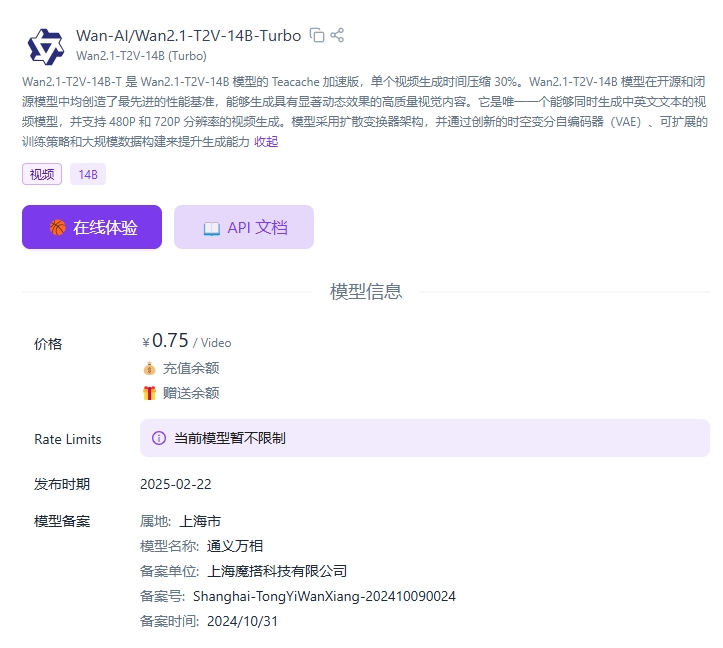Copy the model name with copy icon
The height and width of the screenshot is (648, 723).
317,35
